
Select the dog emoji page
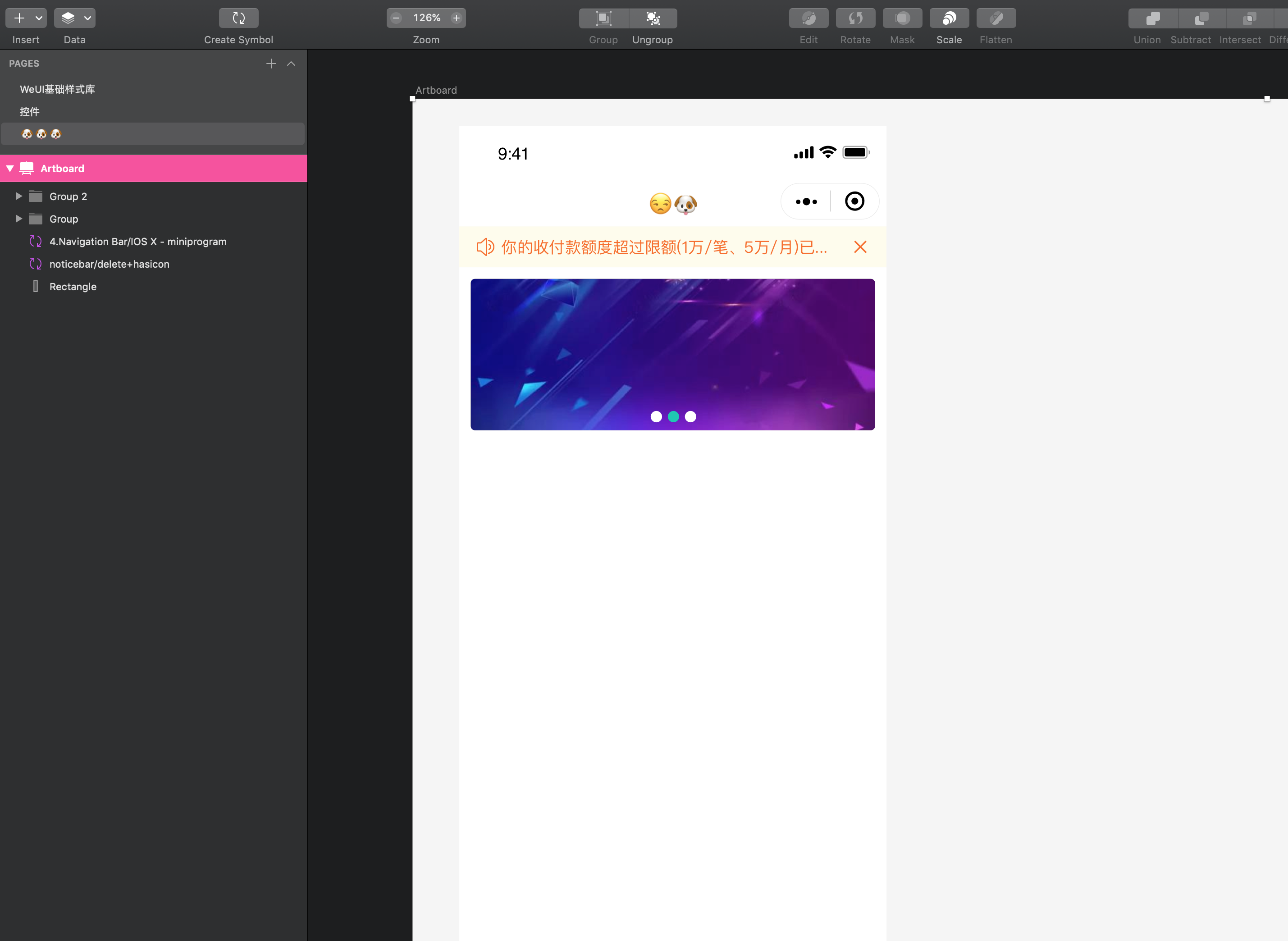tap(153, 134)
